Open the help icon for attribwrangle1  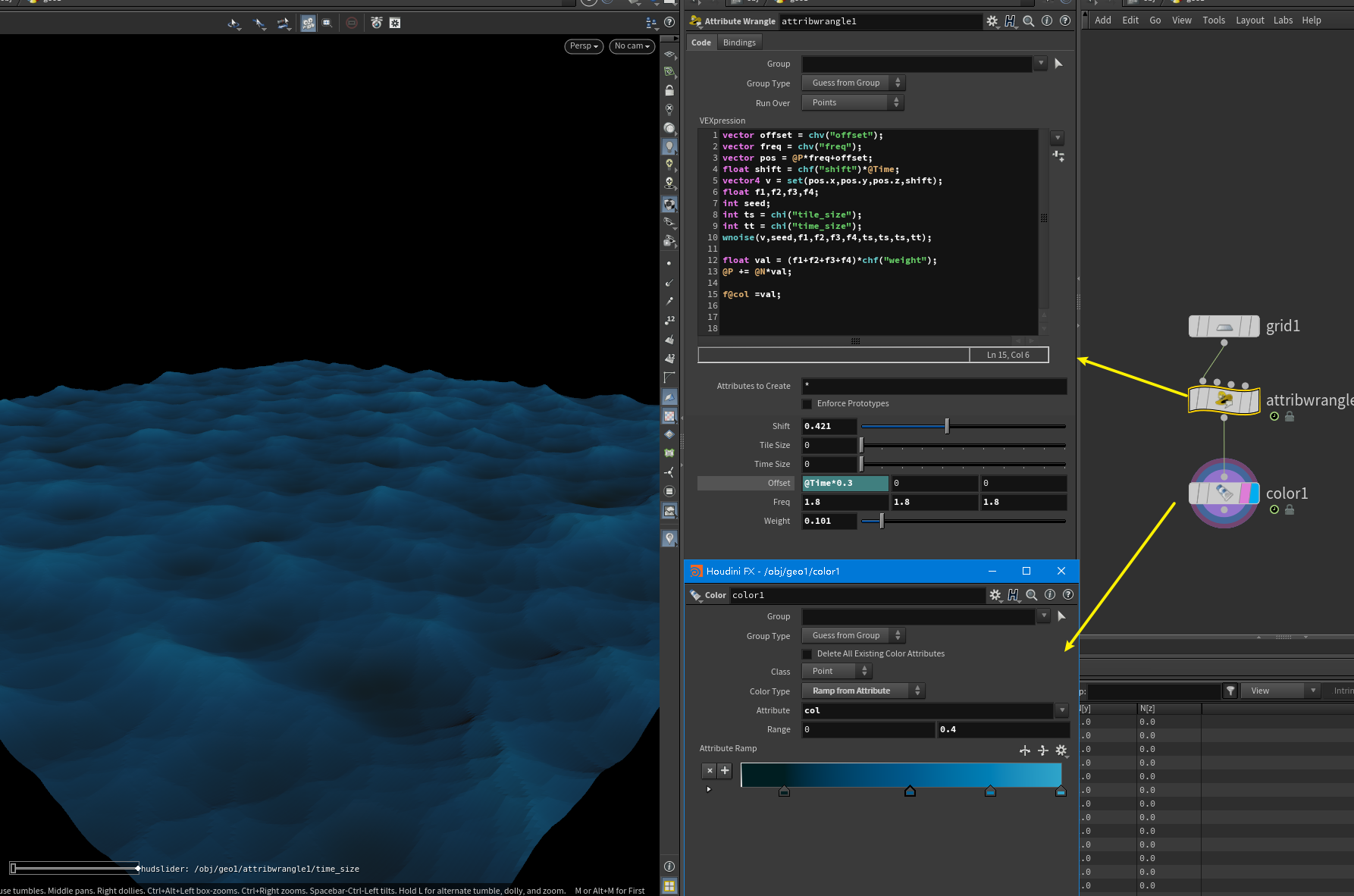(x=1065, y=21)
